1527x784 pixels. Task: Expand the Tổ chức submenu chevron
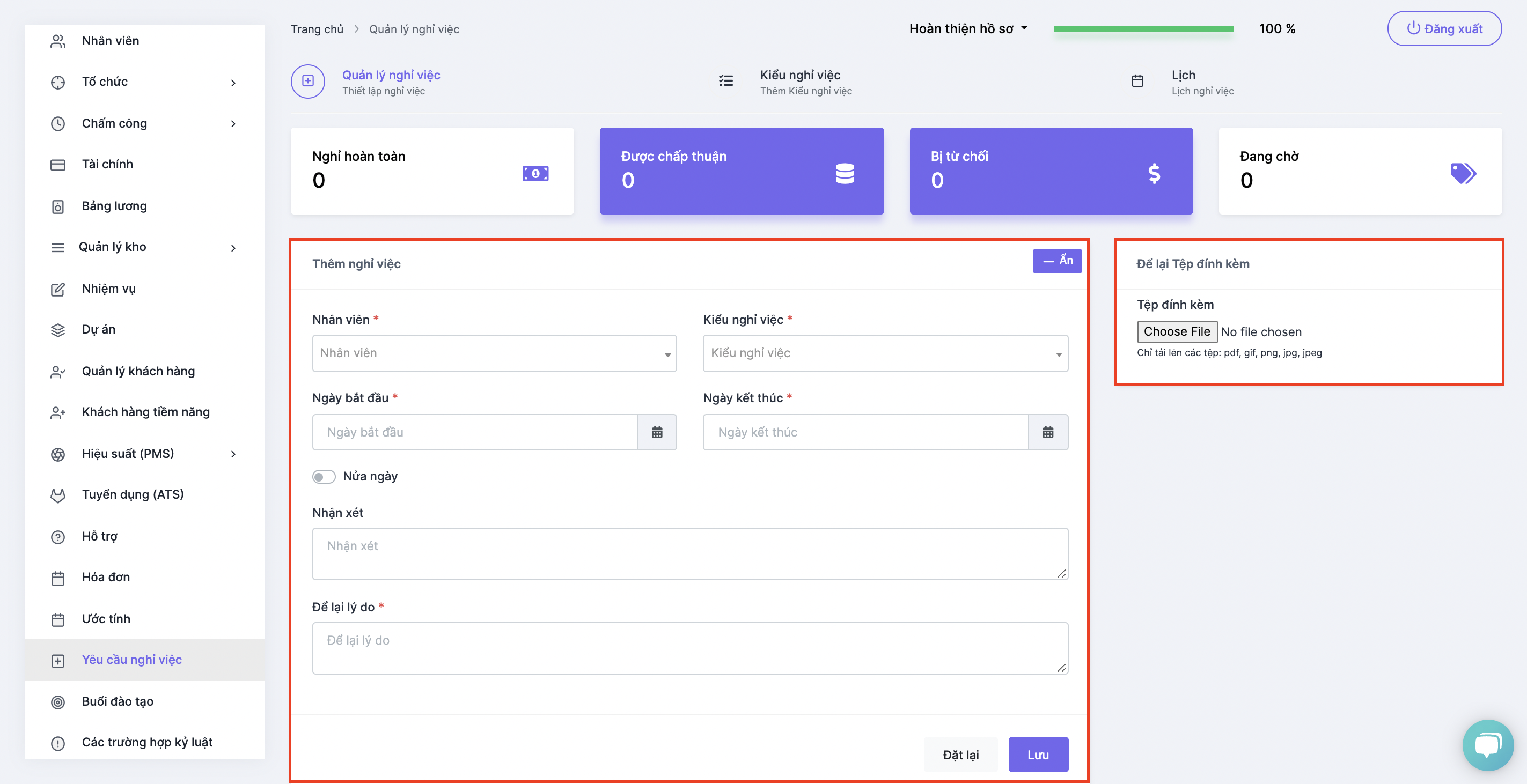[x=233, y=83]
